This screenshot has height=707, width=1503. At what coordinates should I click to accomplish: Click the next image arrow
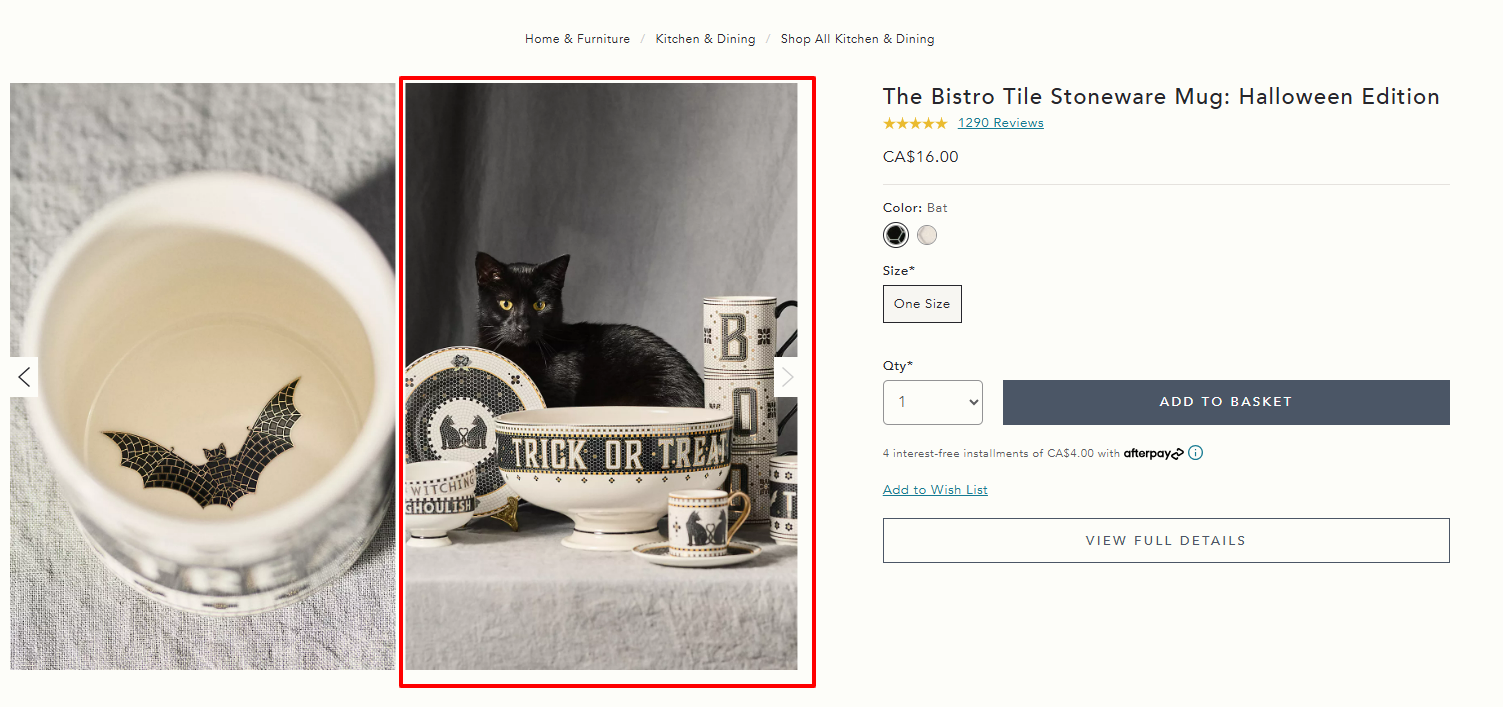786,377
